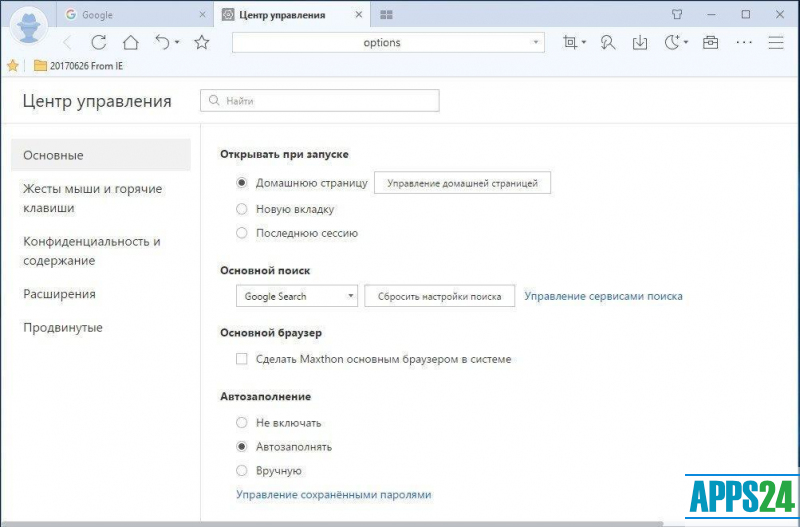Choose Вручную autofill radio option
Viewport: 800px width, 527px height.
(242, 470)
